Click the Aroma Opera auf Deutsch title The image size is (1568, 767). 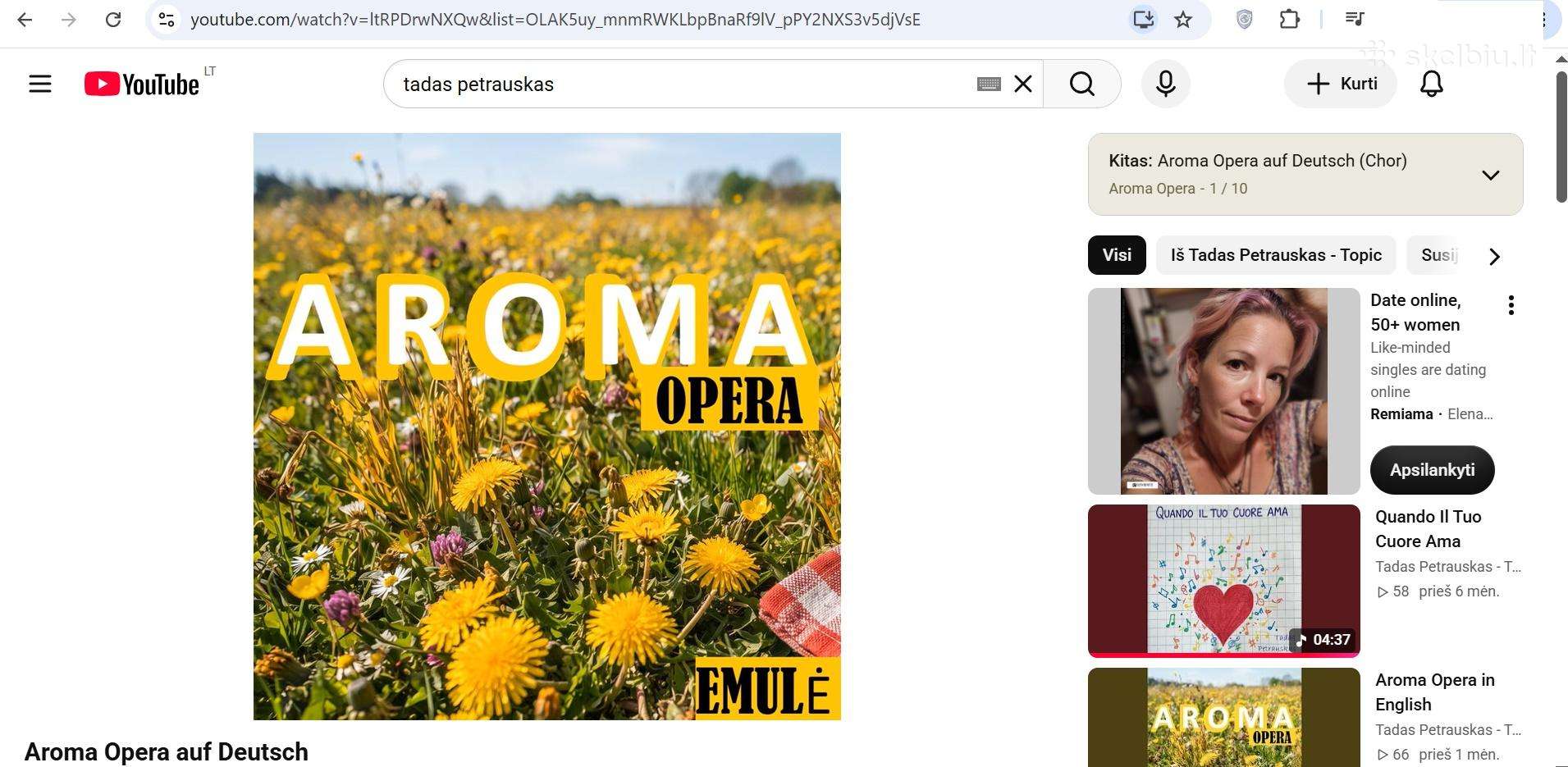(167, 751)
